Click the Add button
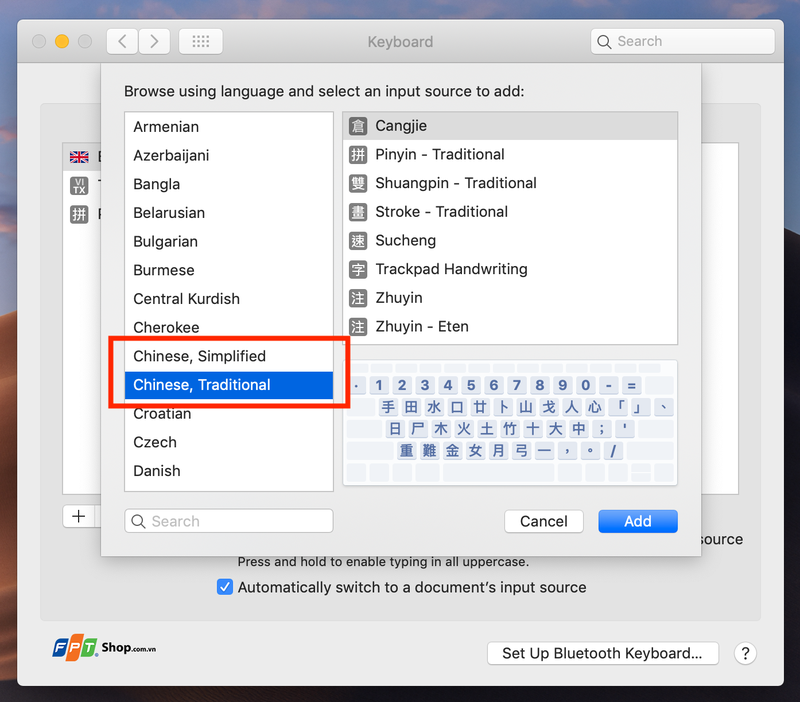Viewport: 800px width, 702px height. [638, 521]
